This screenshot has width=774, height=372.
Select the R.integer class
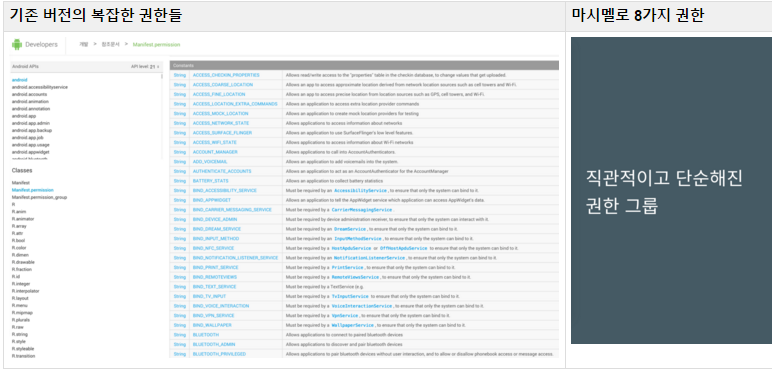pos(21,284)
